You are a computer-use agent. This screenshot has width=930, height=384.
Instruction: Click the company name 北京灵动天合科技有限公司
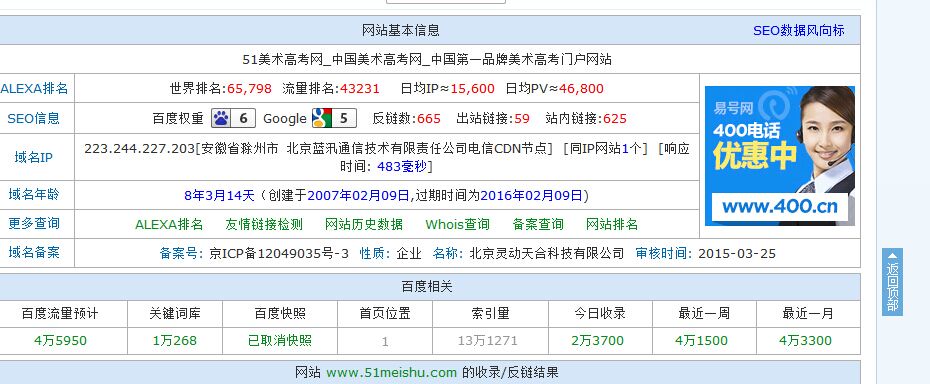547,254
